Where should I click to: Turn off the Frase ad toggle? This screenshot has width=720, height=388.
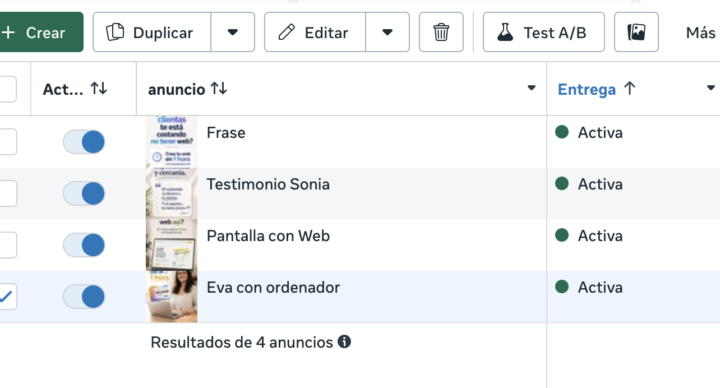pyautogui.click(x=84, y=142)
